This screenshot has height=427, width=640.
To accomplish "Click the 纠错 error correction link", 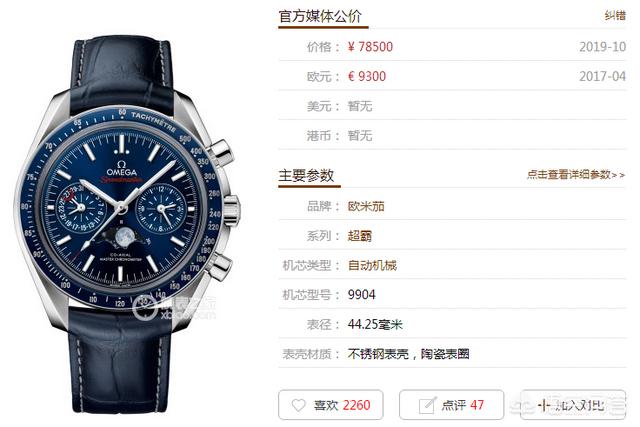I will (615, 16).
